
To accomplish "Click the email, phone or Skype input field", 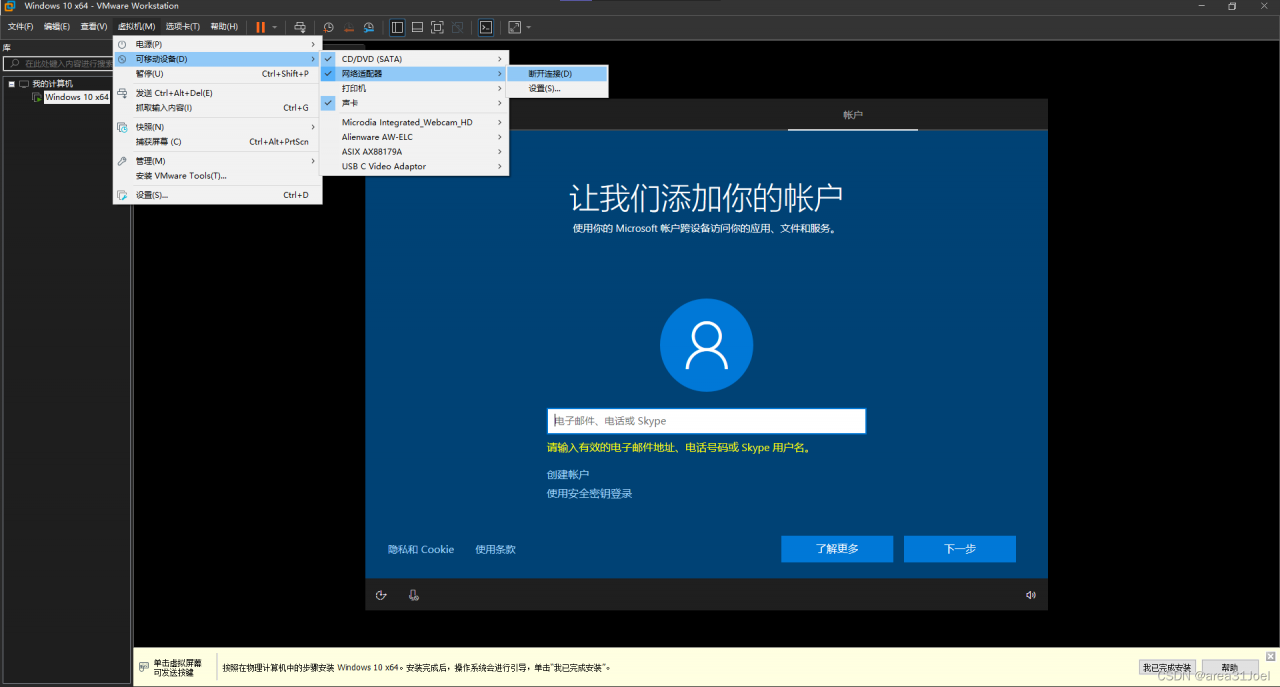I will [x=706, y=421].
